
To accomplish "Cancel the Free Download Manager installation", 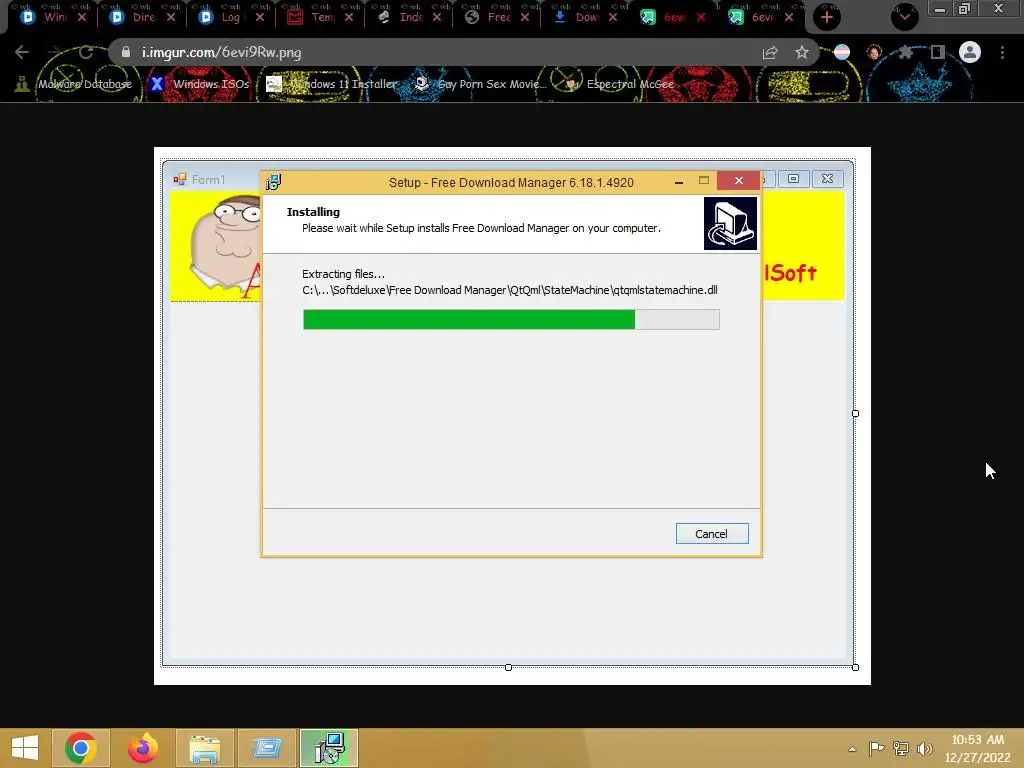I will [712, 534].
